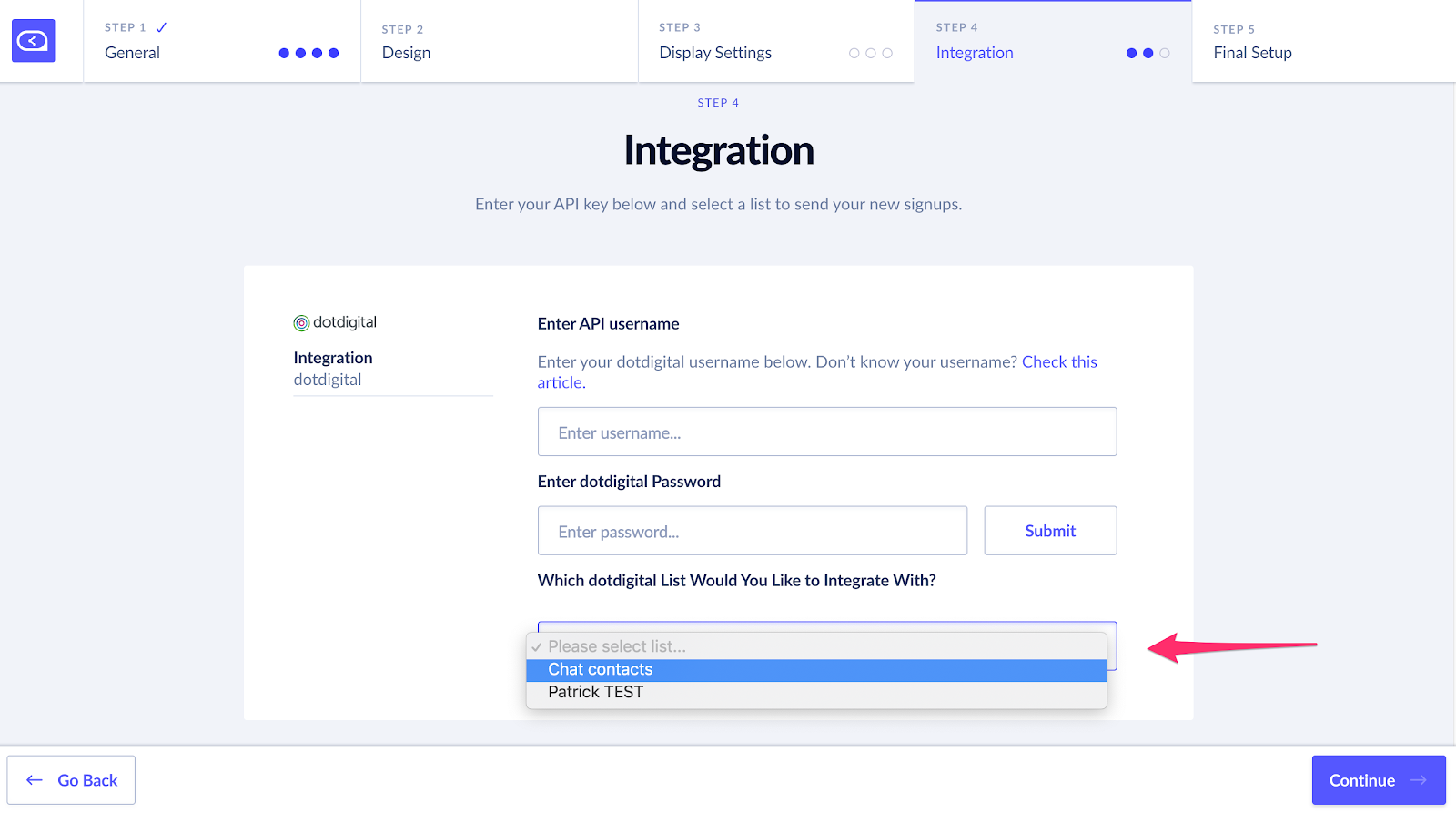Click the Step 1 completed checkmark icon
The width and height of the screenshot is (1456, 813).
click(x=161, y=27)
